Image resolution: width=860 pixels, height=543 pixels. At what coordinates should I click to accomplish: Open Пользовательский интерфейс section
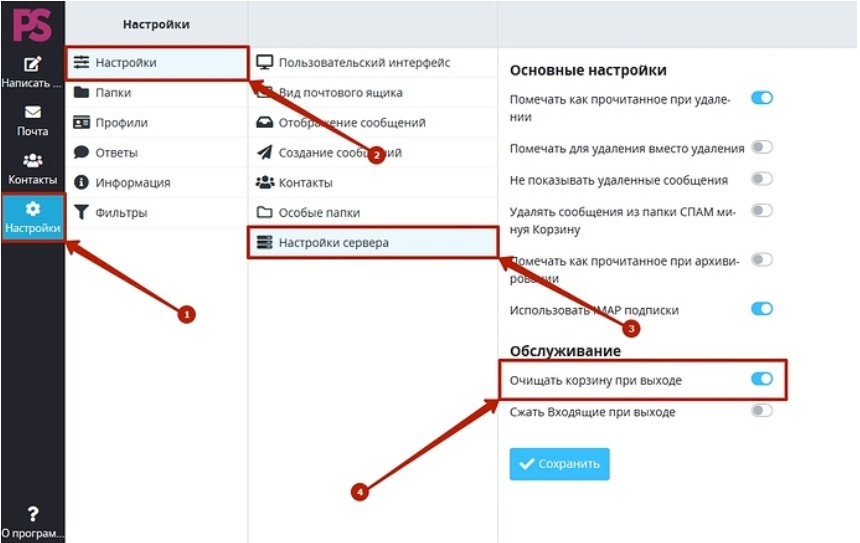pyautogui.click(x=373, y=63)
